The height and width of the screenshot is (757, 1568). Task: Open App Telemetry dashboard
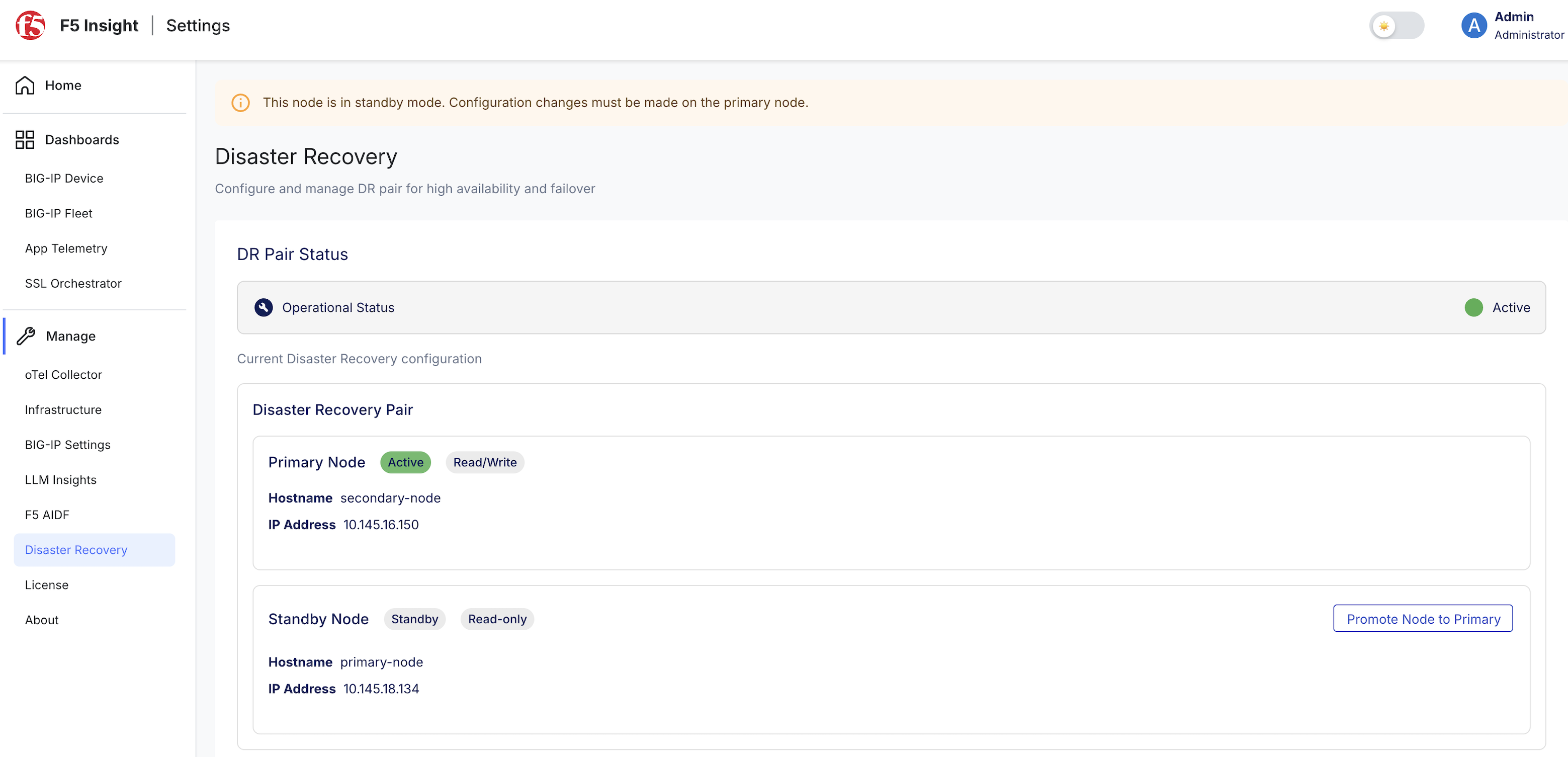66,248
